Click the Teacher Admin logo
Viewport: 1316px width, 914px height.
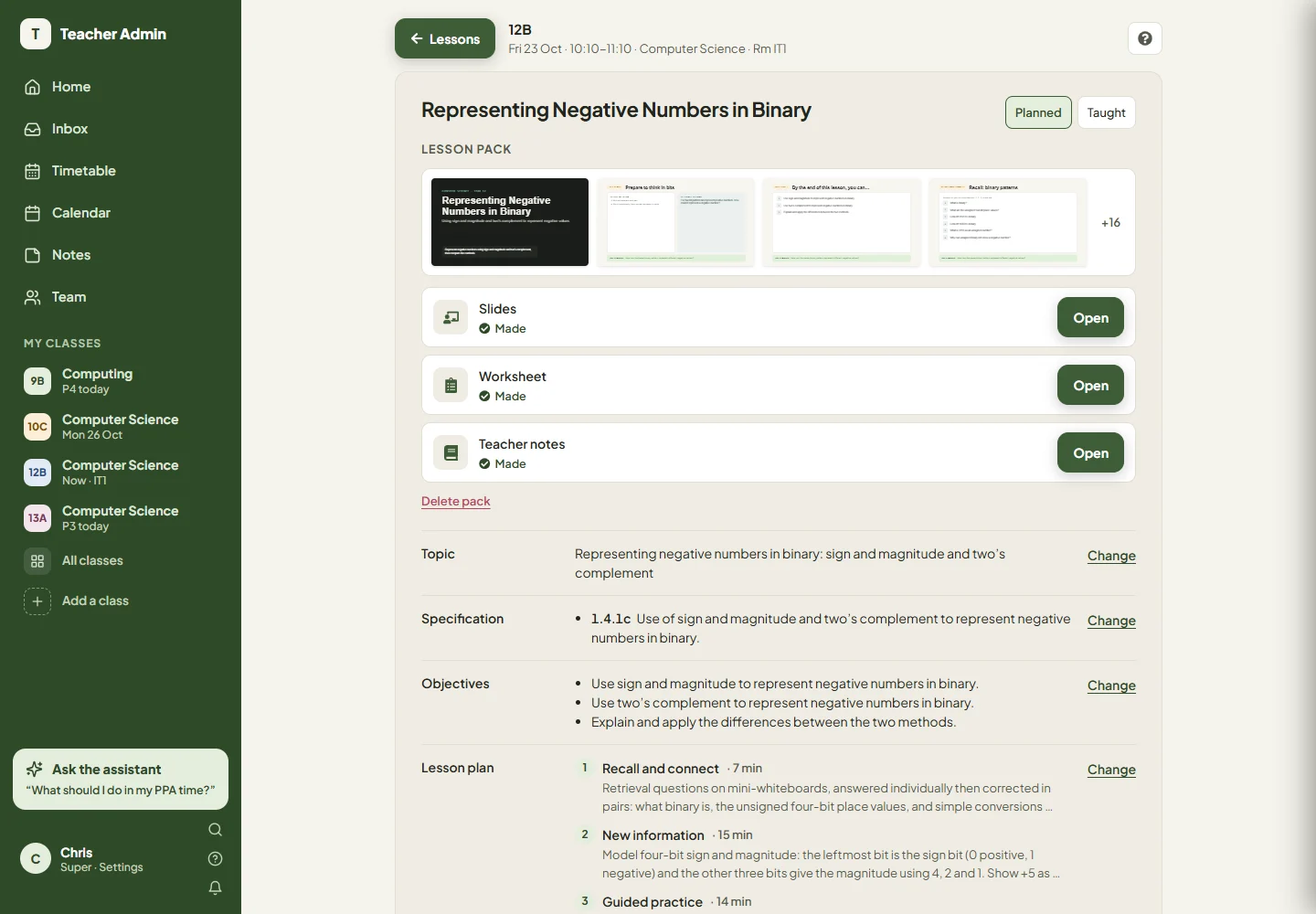36,34
